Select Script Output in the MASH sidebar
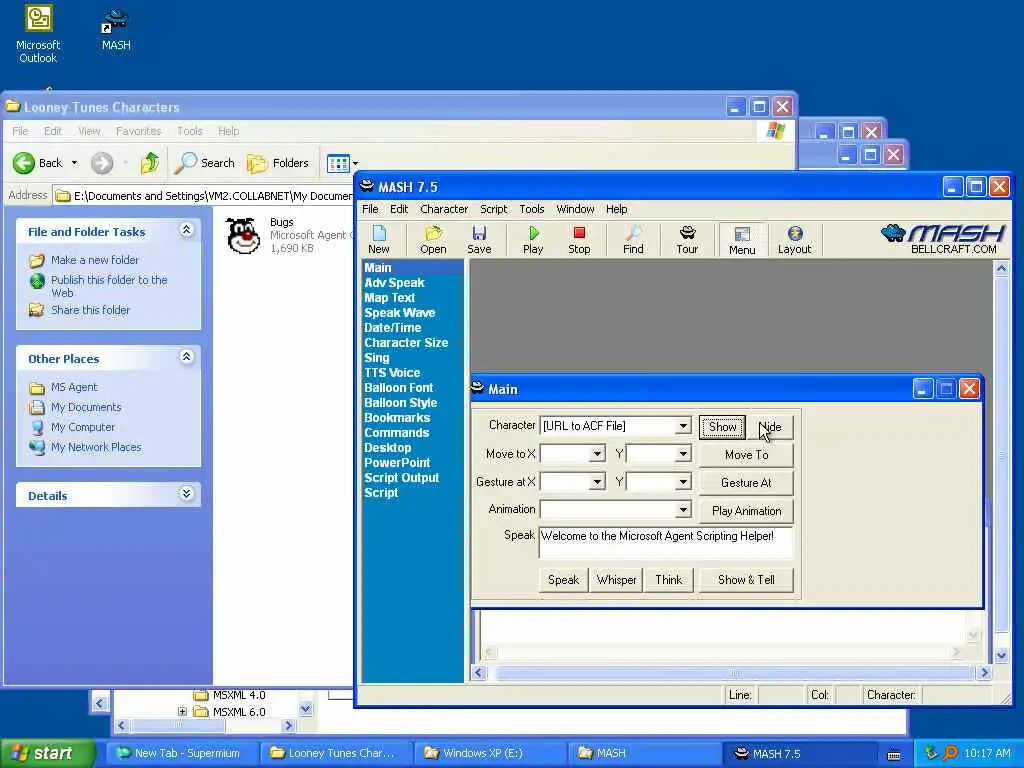 [402, 478]
